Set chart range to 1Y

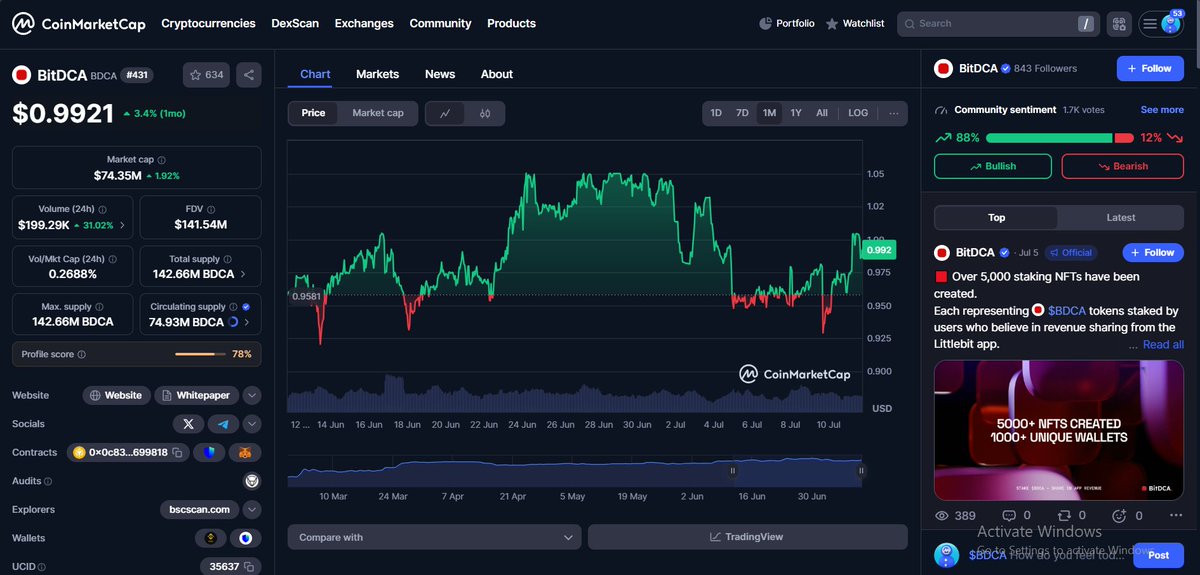coord(796,113)
